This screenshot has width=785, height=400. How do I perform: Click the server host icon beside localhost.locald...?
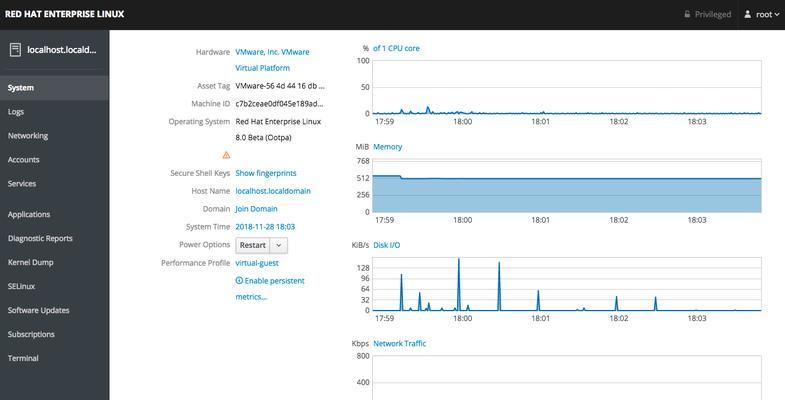[x=16, y=50]
